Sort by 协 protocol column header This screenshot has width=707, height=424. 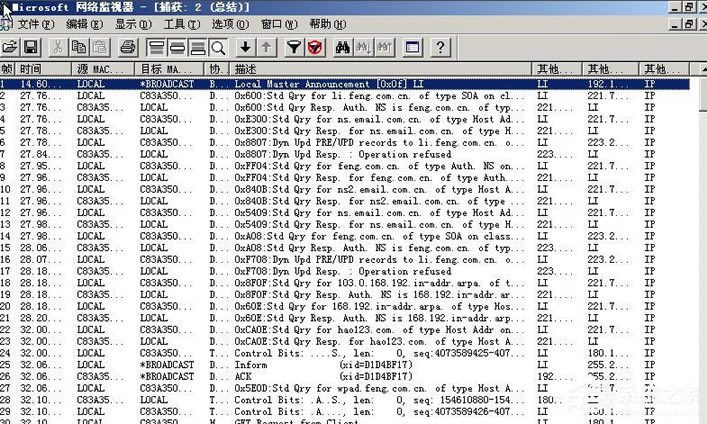217,69
